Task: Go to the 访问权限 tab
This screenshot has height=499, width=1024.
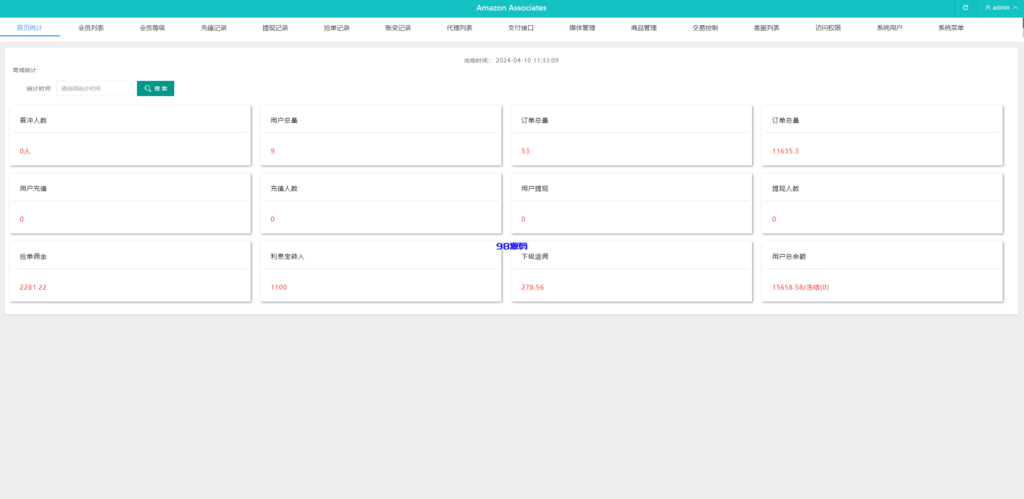Action: click(x=828, y=28)
